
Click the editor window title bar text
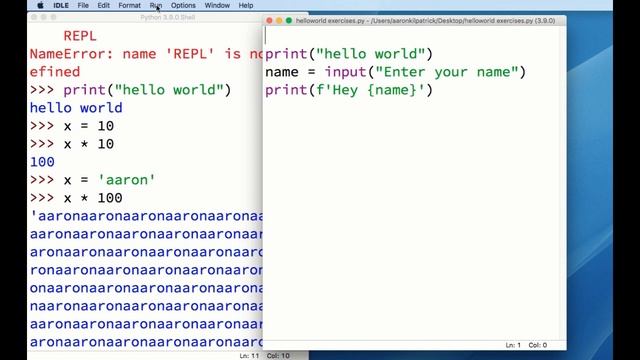[425, 20]
